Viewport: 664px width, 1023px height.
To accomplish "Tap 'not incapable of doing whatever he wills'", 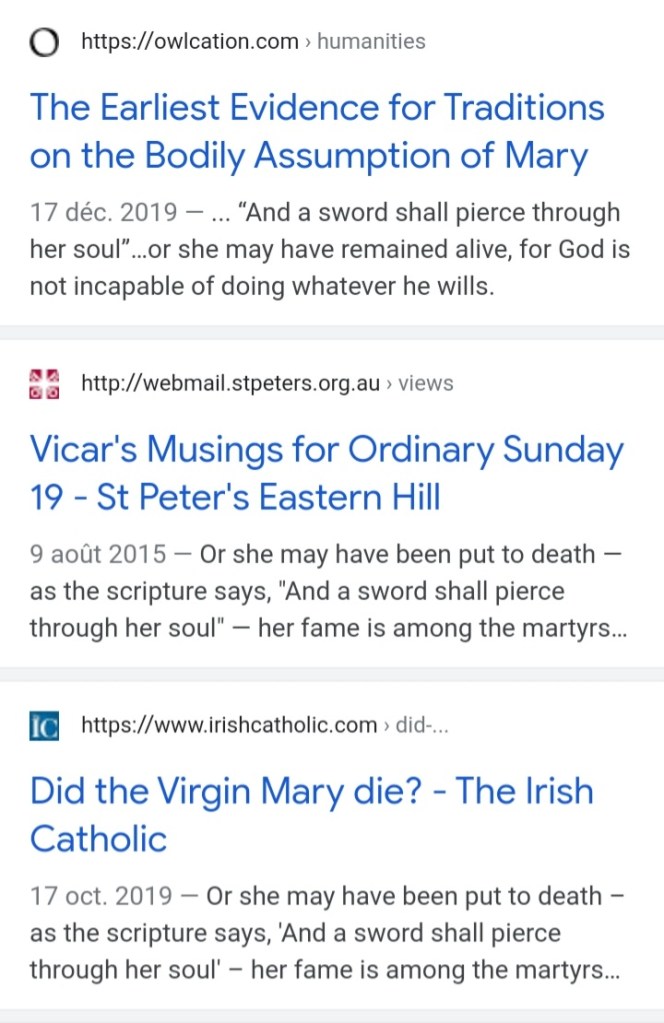I will coord(261,285).
